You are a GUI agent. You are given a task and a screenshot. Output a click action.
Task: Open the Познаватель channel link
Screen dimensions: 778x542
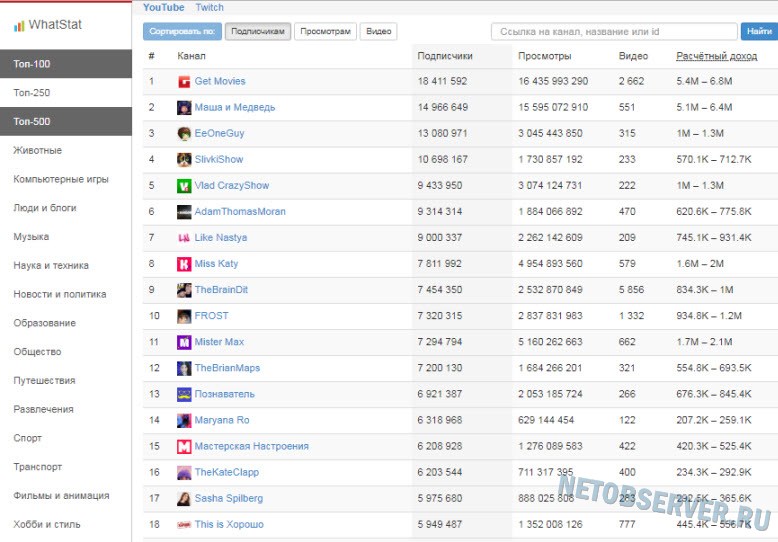224,394
